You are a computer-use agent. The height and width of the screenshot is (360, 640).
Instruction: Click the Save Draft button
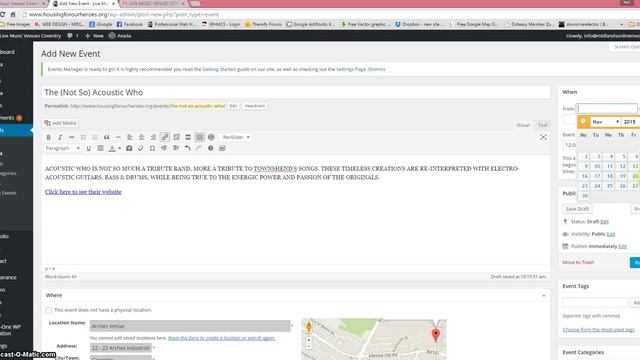click(577, 209)
